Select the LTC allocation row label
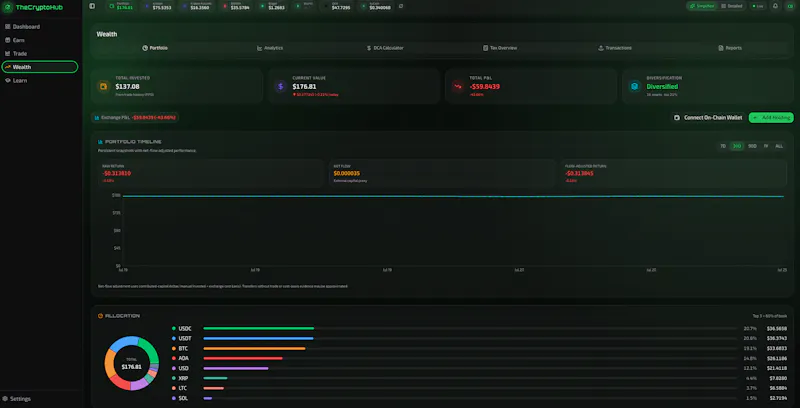The width and height of the screenshot is (800, 408). coord(183,388)
